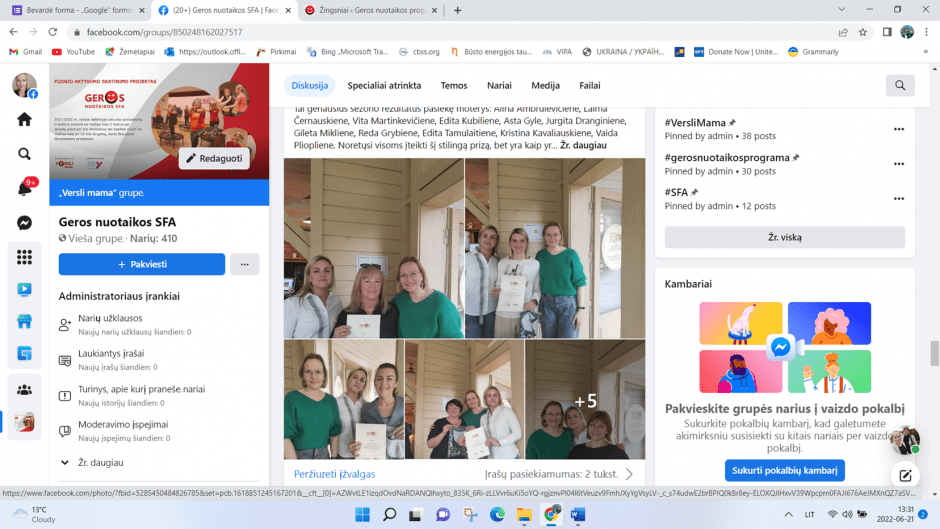Open options for #gerosnuotaikosprograma topic
The width and height of the screenshot is (940, 529).
pyautogui.click(x=899, y=164)
